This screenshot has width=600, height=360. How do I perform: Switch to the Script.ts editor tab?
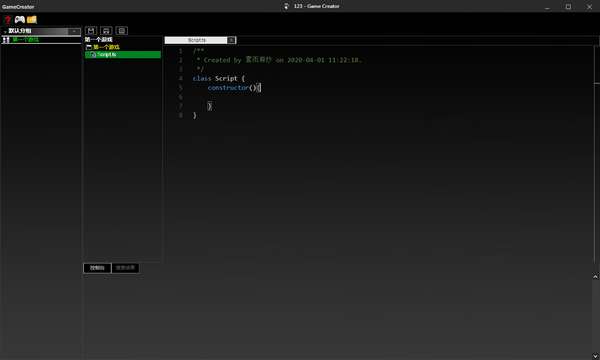[x=196, y=40]
